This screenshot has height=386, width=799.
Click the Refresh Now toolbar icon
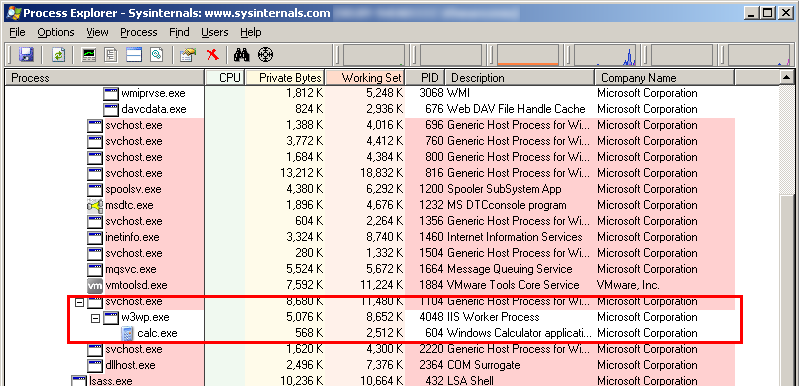(x=59, y=54)
